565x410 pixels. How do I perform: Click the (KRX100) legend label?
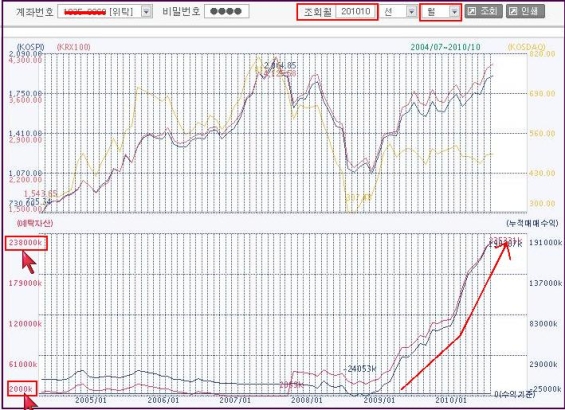pos(74,47)
